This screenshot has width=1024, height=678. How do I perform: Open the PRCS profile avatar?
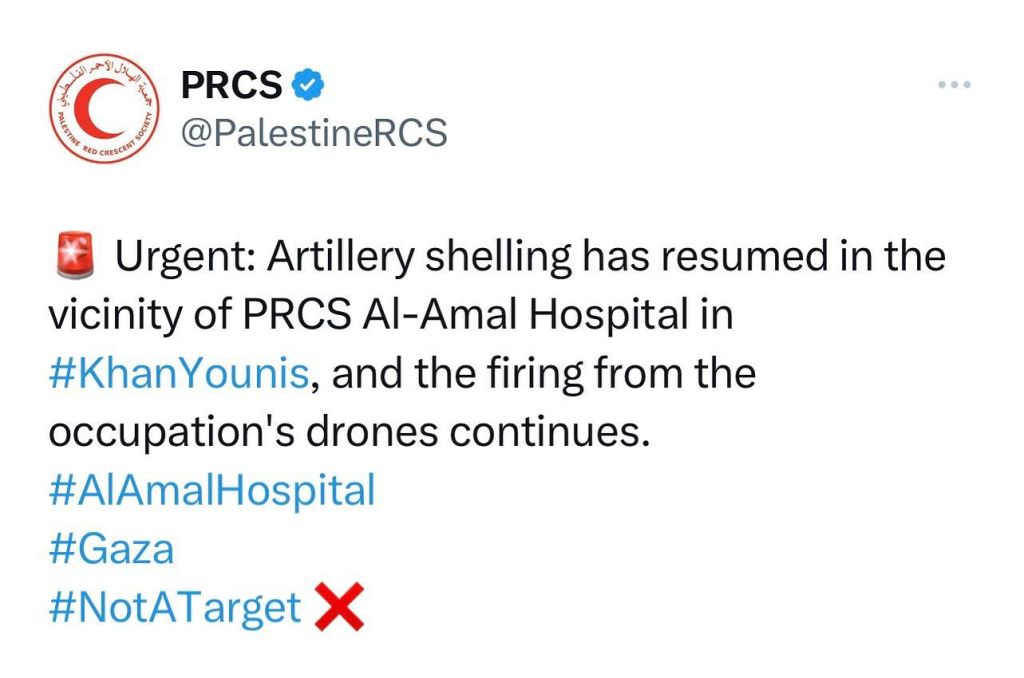click(104, 108)
